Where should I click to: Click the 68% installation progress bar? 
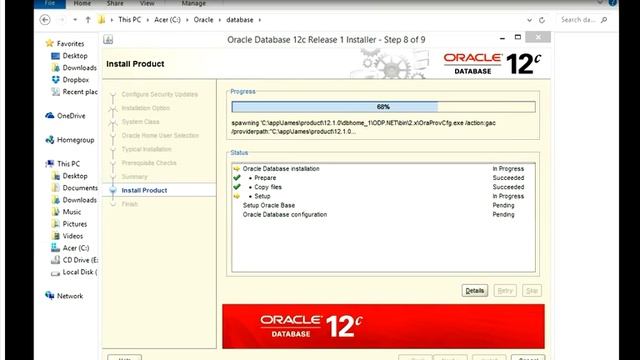click(x=383, y=107)
